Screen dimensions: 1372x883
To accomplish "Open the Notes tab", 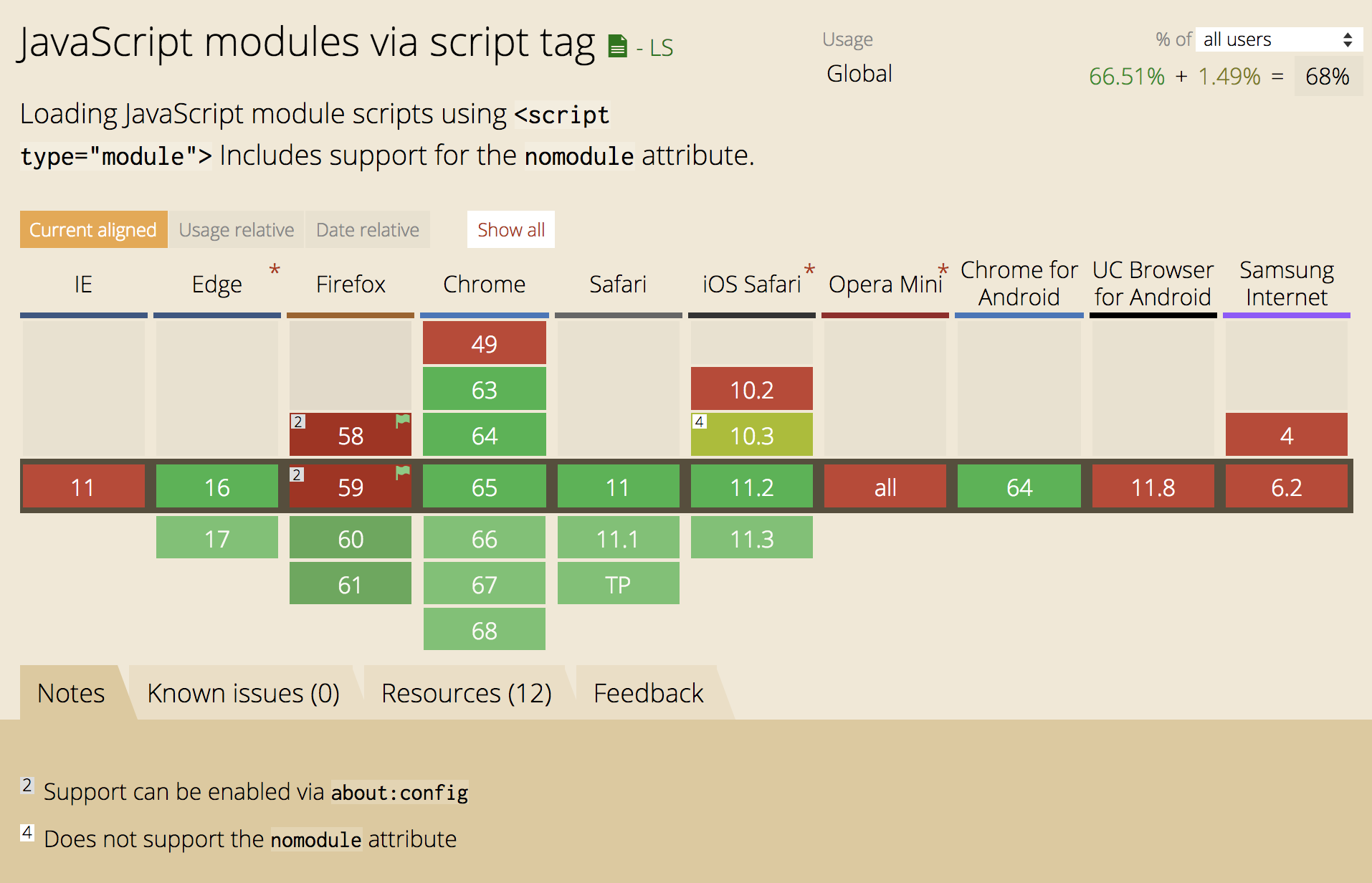I will point(71,693).
